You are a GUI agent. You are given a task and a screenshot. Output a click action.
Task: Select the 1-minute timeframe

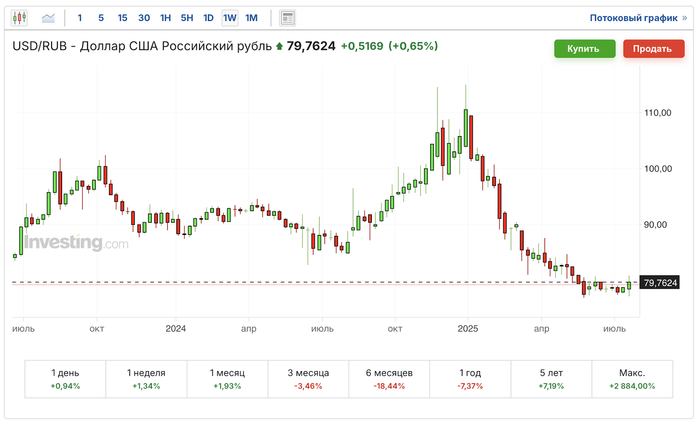[80, 18]
